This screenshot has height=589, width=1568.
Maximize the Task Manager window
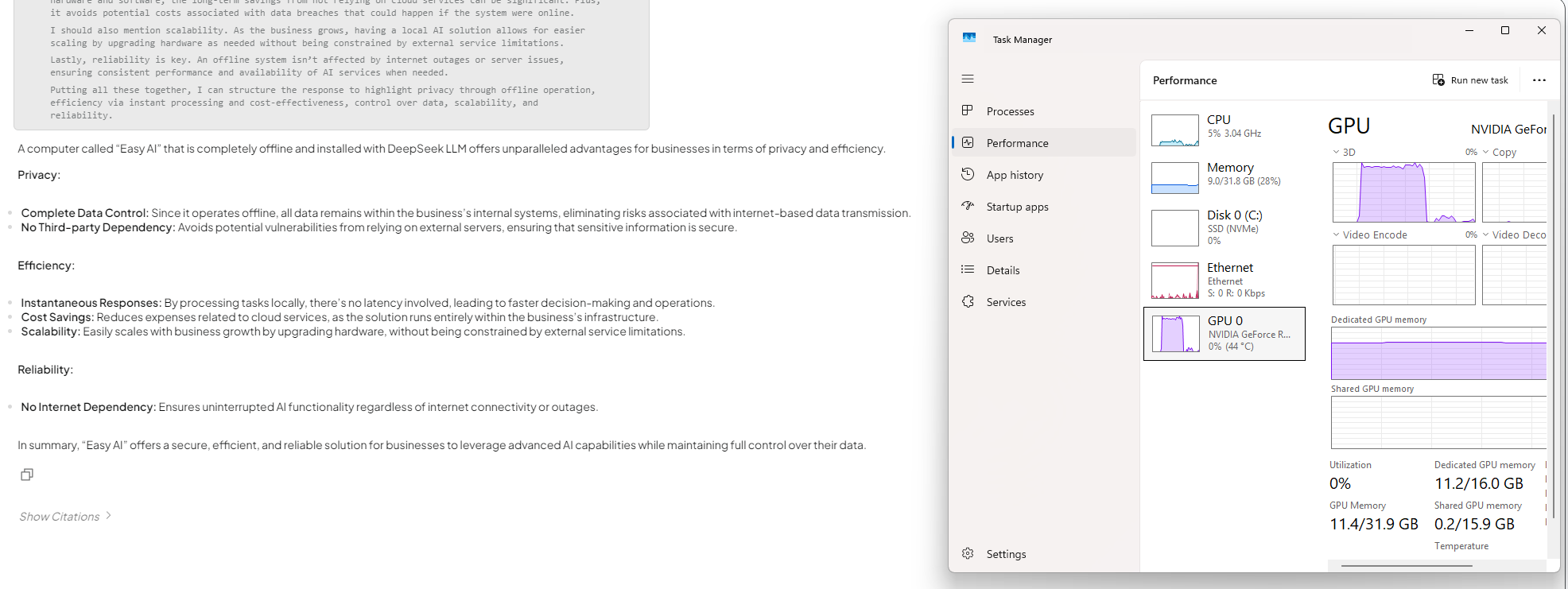pos(1504,30)
